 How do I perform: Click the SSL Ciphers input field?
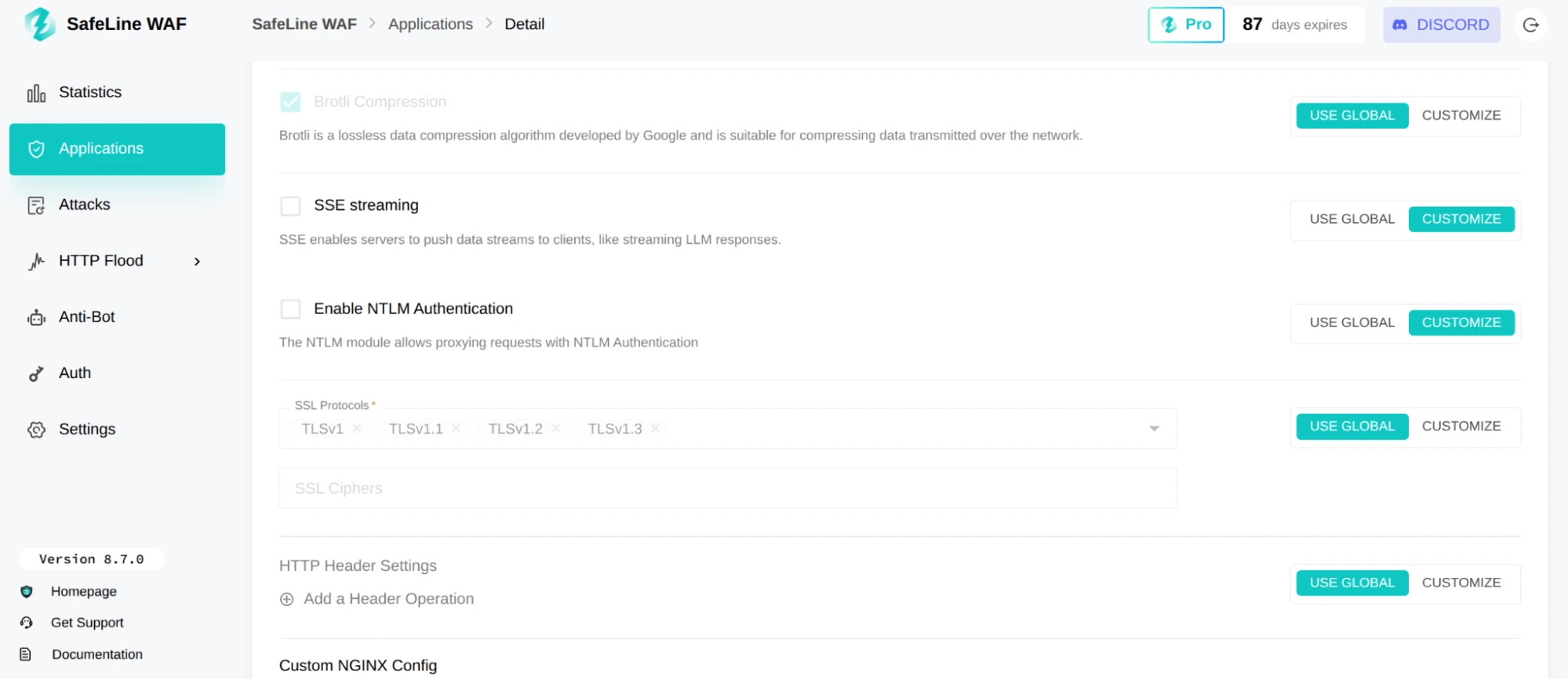click(x=728, y=488)
